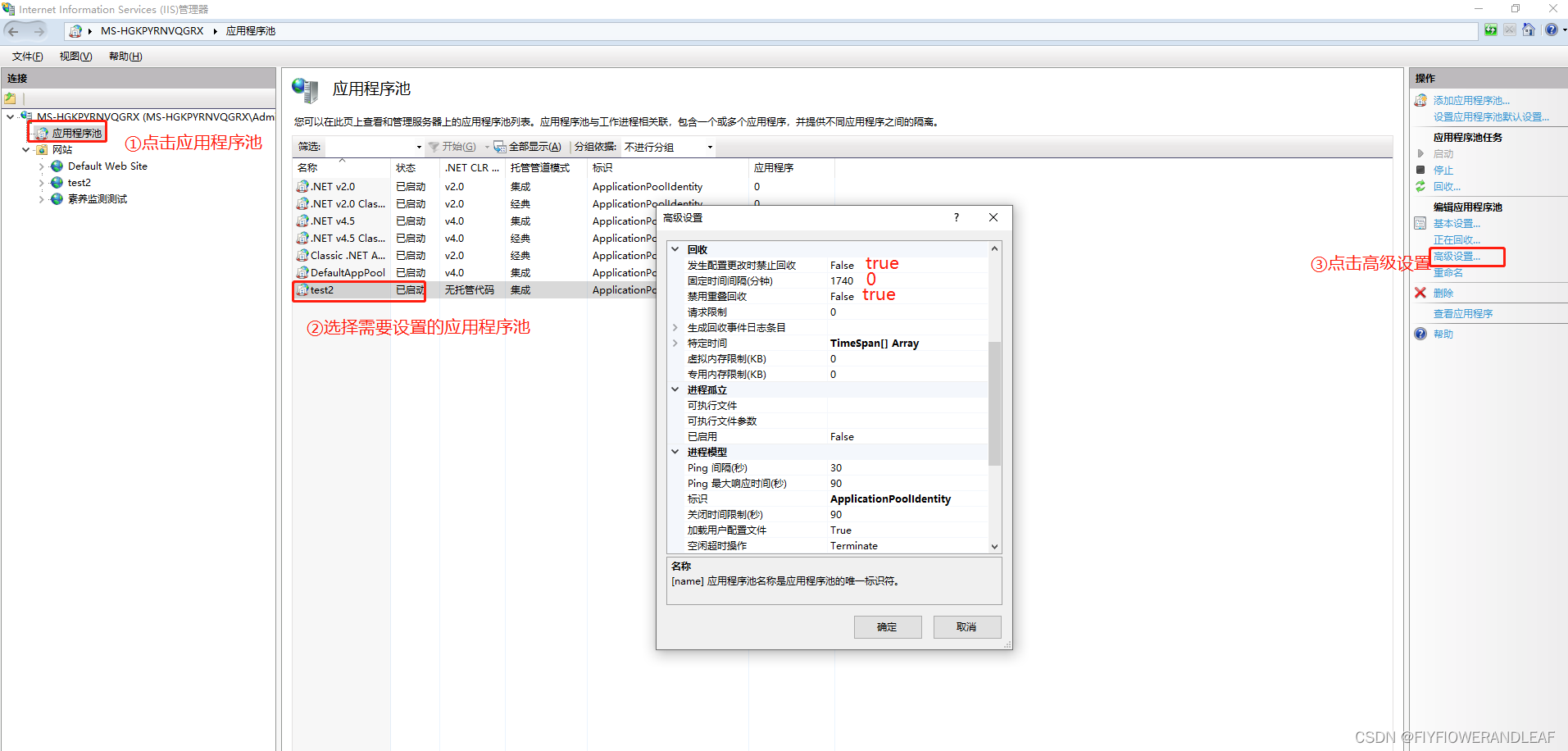This screenshot has width=1568, height=751.
Task: Collapse the 回收 section in dialog
Action: (675, 249)
